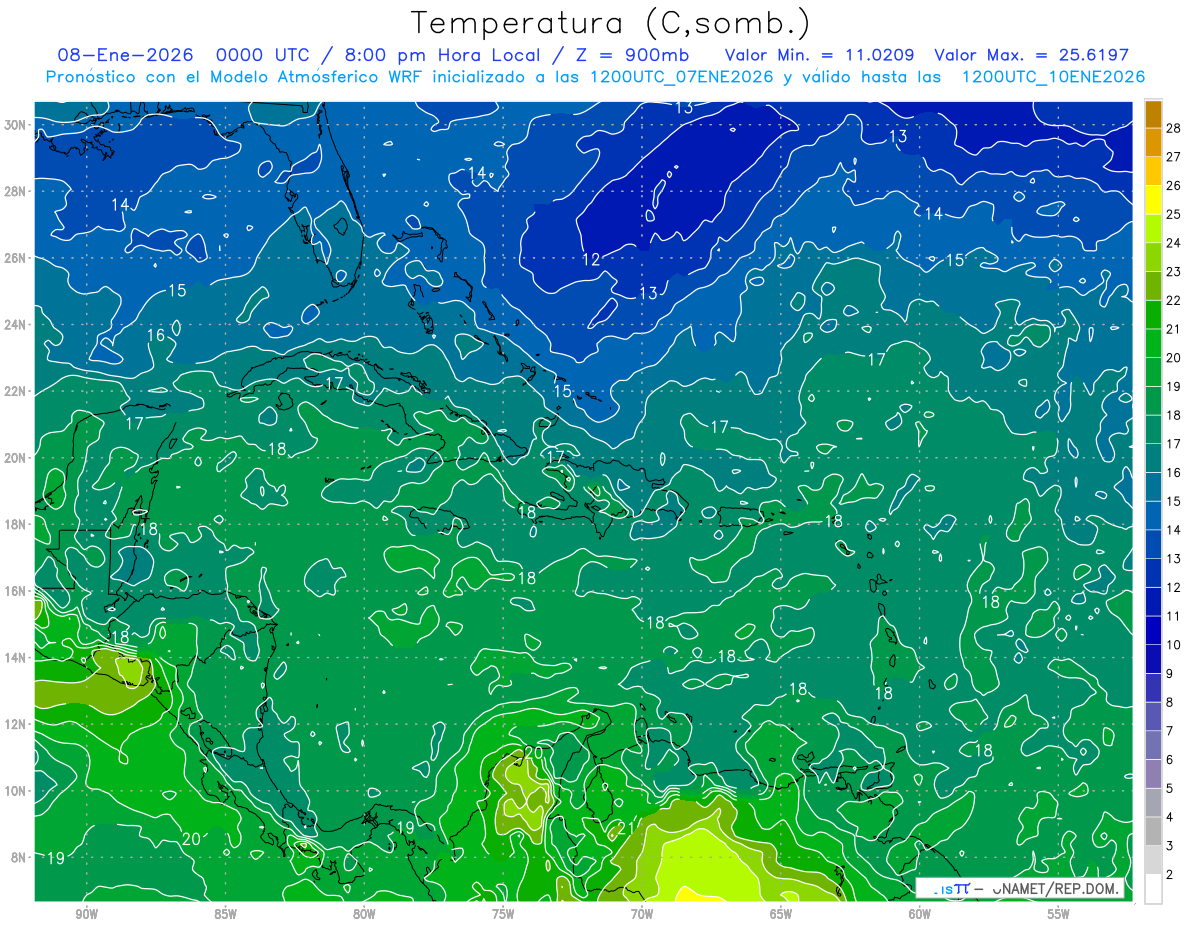1200x927 pixels.
Task: Click the purple swatch between 6 and 7
Action: (1153, 746)
